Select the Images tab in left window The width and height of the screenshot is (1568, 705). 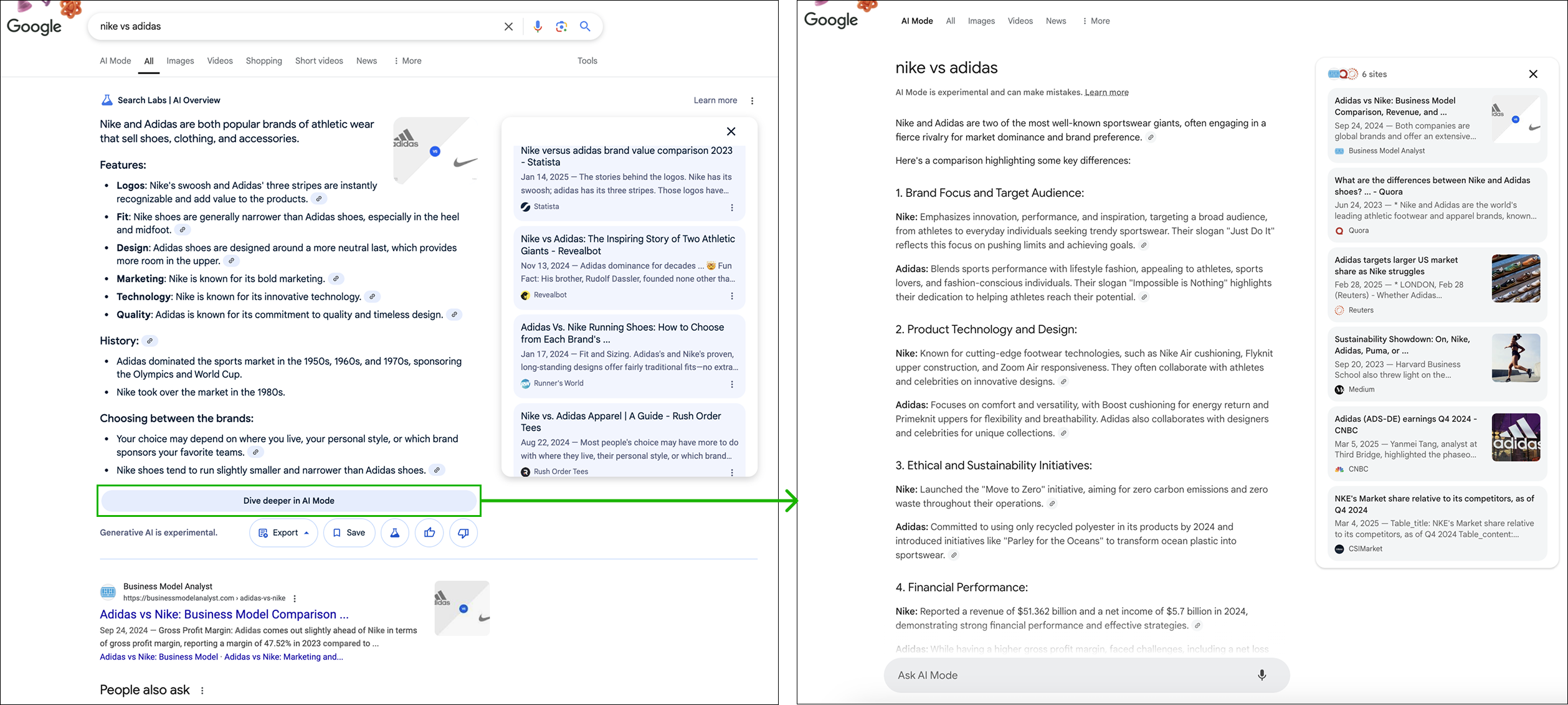[x=180, y=60]
